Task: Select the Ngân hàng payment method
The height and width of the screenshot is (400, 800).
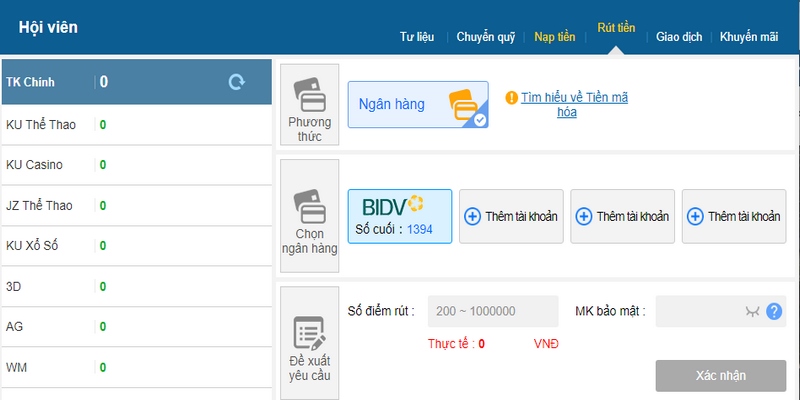Action: (417, 104)
